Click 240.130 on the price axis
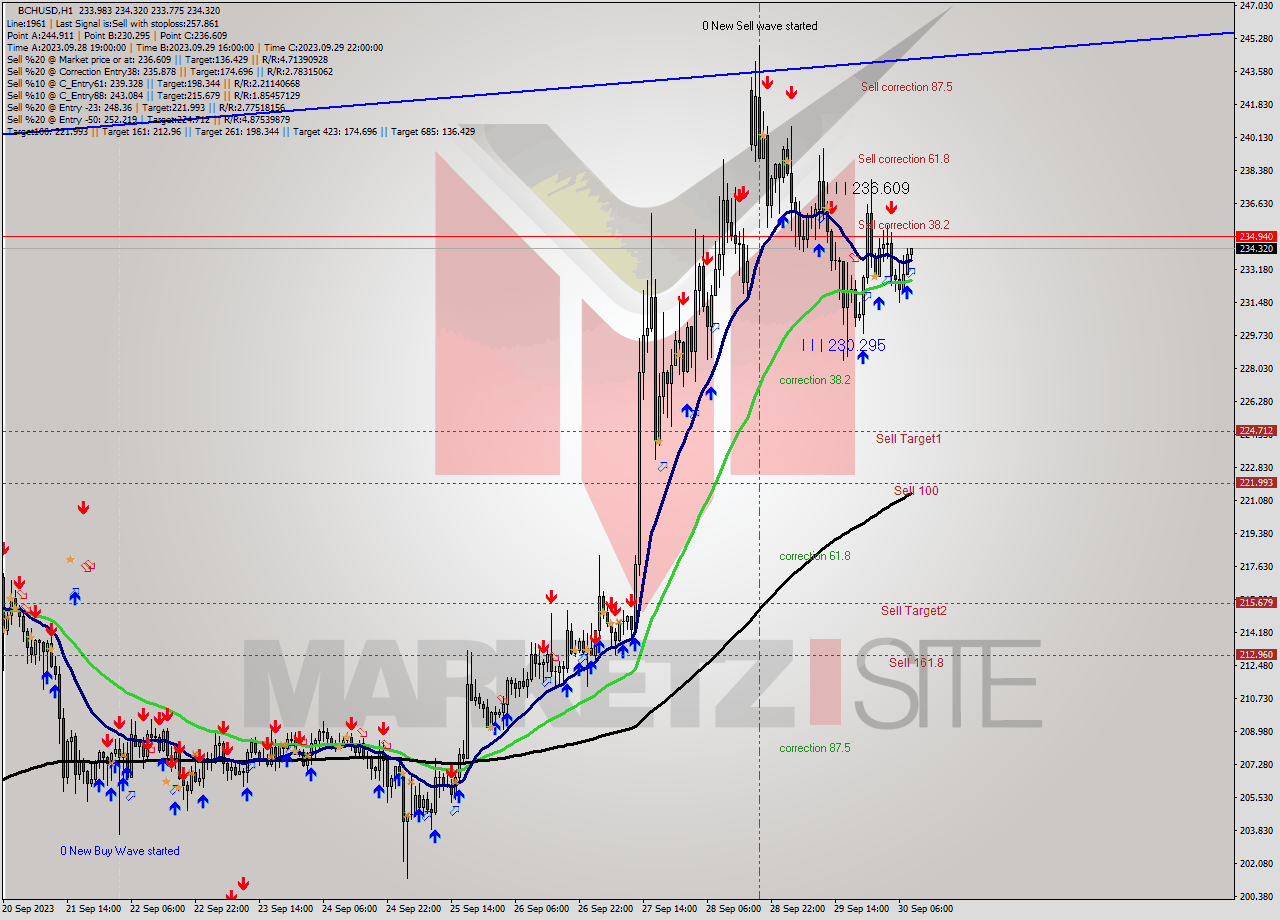Screen dimensions: 1280x920 (x=1256, y=138)
